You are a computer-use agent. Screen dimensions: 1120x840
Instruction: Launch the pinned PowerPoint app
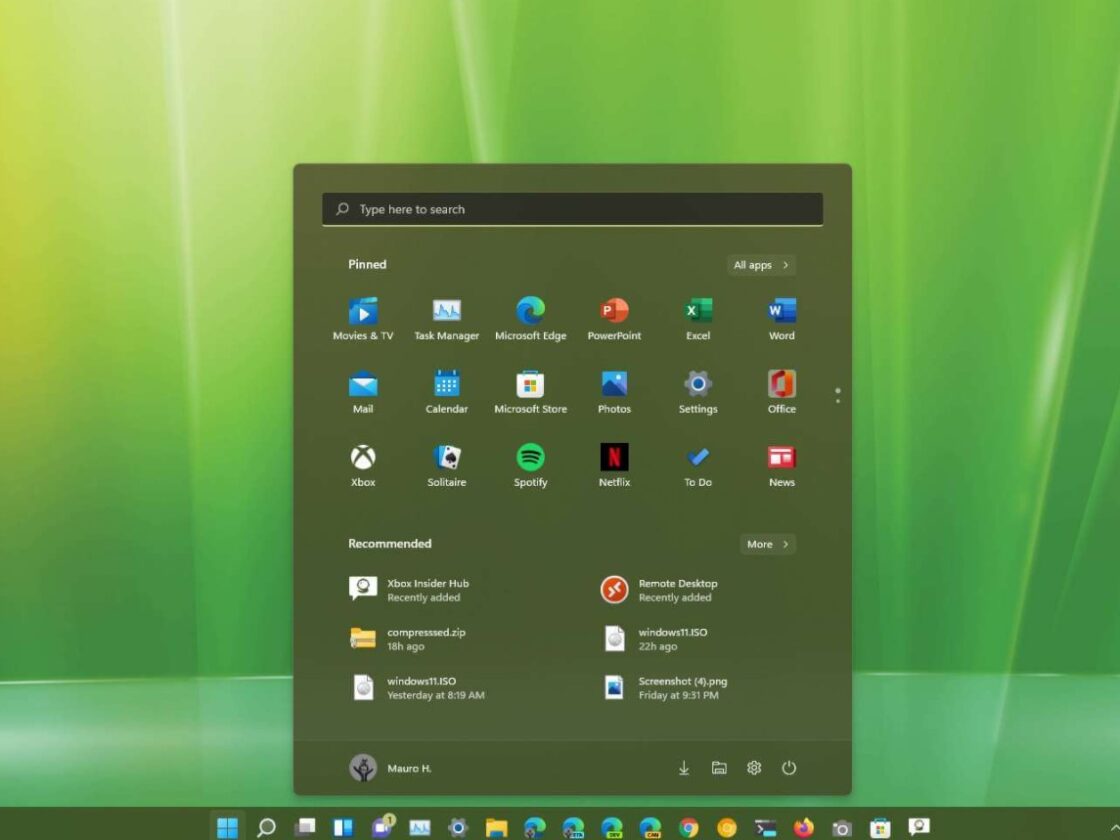tap(614, 319)
